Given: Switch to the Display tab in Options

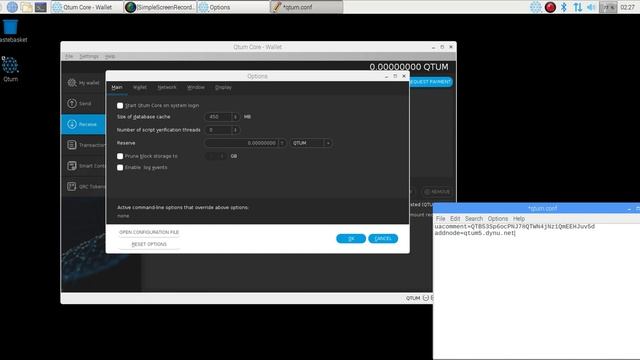Looking at the screenshot, I should pos(223,87).
